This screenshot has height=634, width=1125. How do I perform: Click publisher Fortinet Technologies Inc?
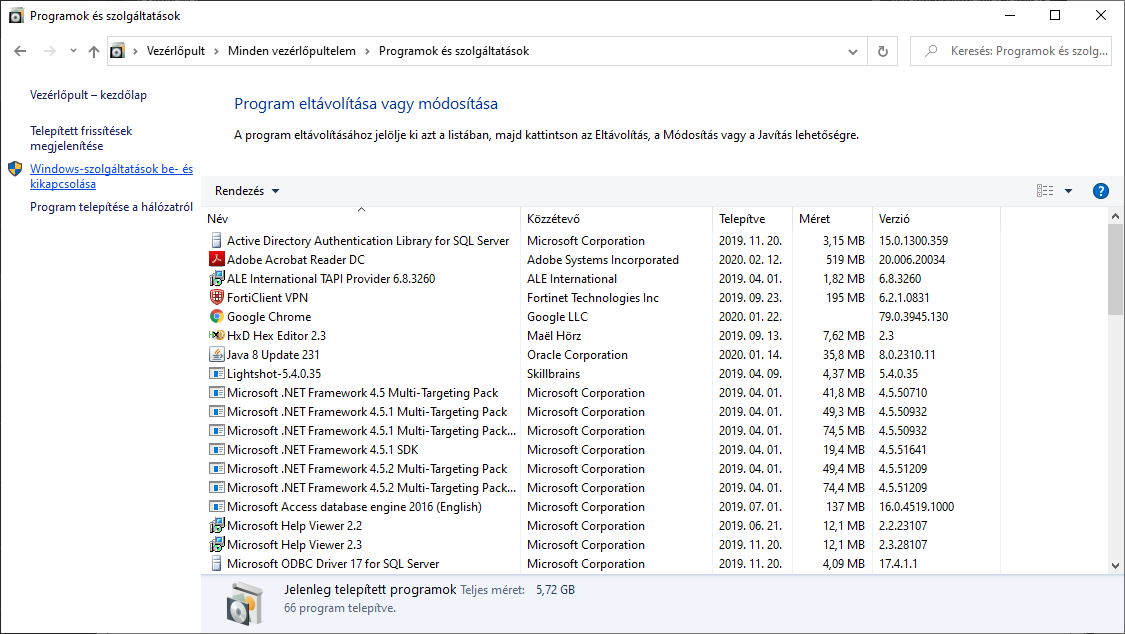point(593,298)
